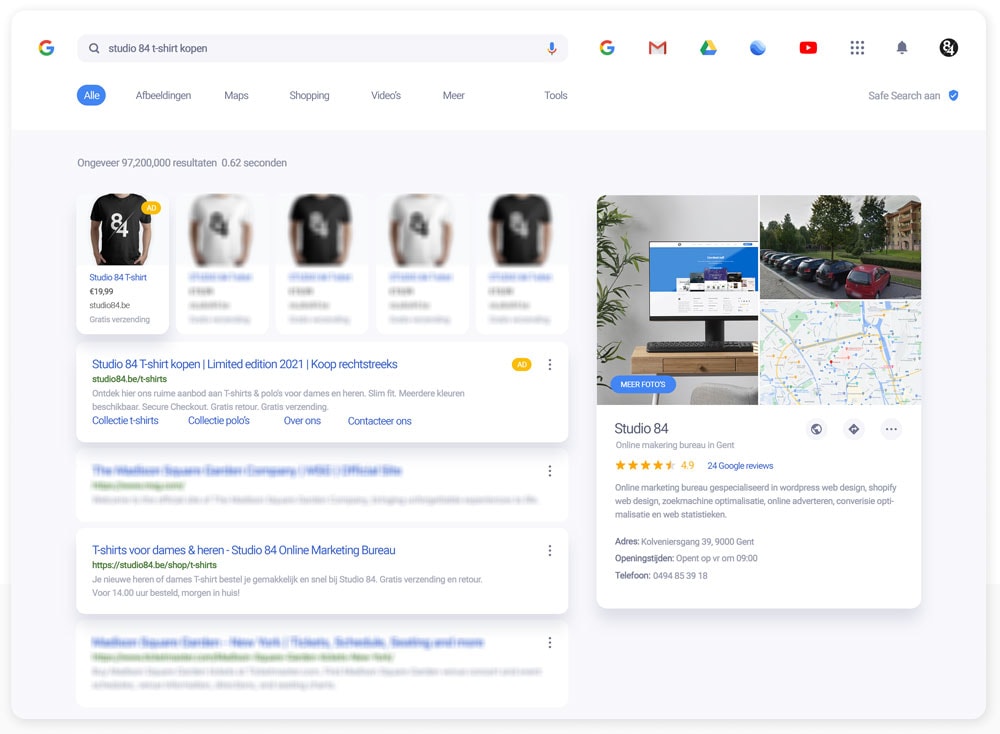1000x734 pixels.
Task: Click the notifications bell icon
Action: pyautogui.click(x=902, y=48)
